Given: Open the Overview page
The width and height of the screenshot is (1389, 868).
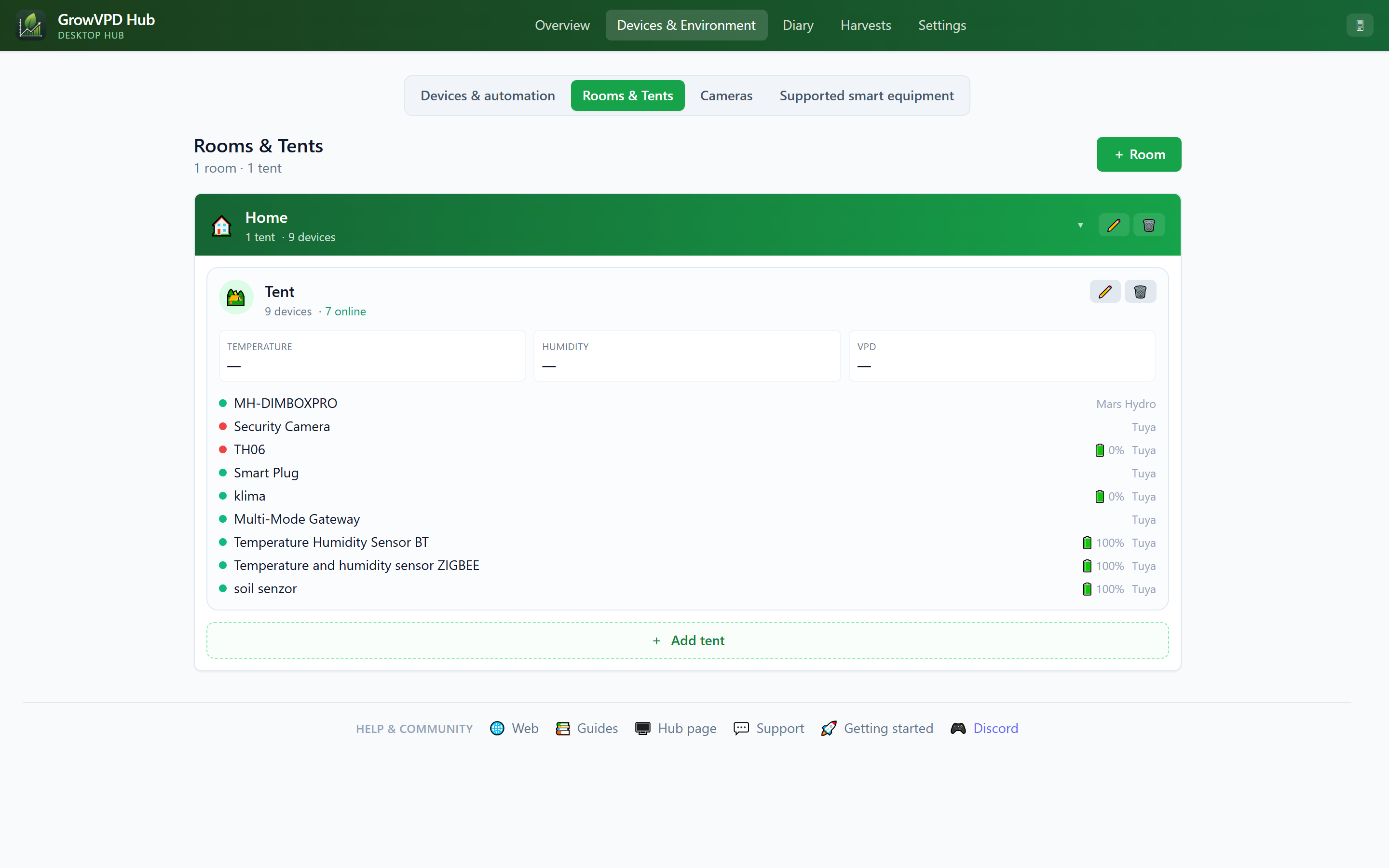Looking at the screenshot, I should [x=562, y=25].
